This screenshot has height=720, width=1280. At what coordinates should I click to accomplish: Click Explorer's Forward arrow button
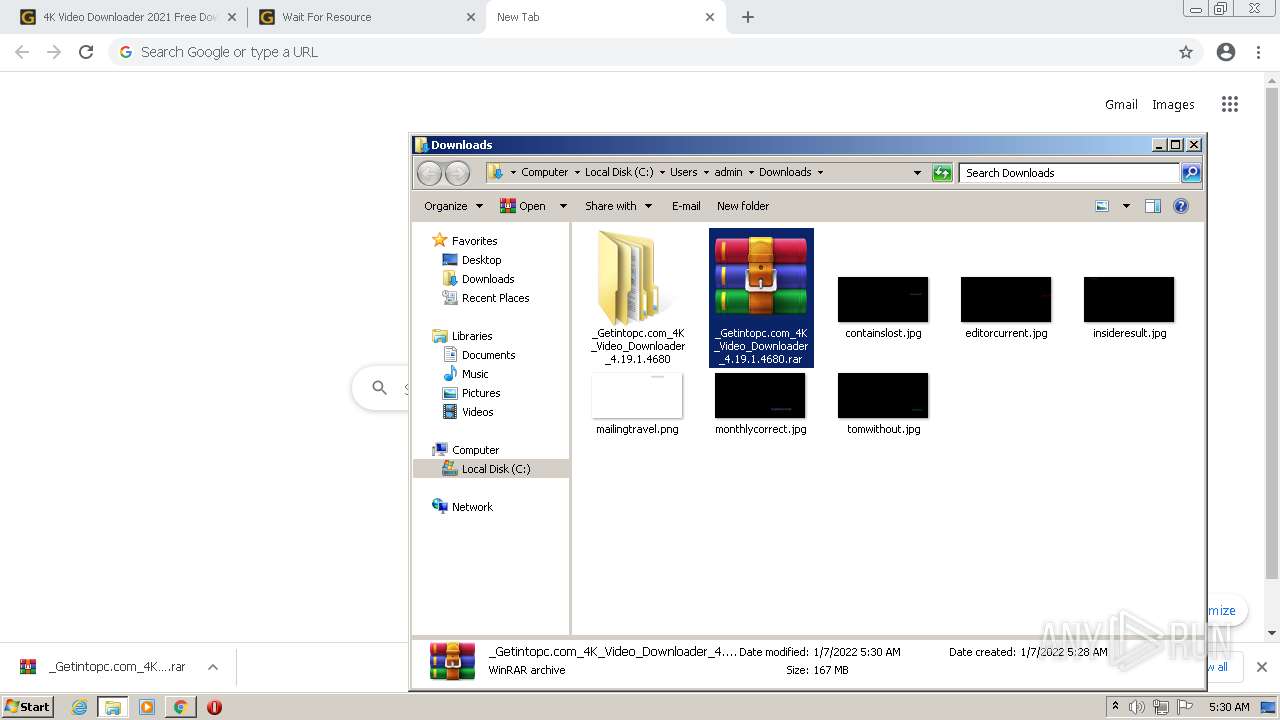tap(457, 173)
